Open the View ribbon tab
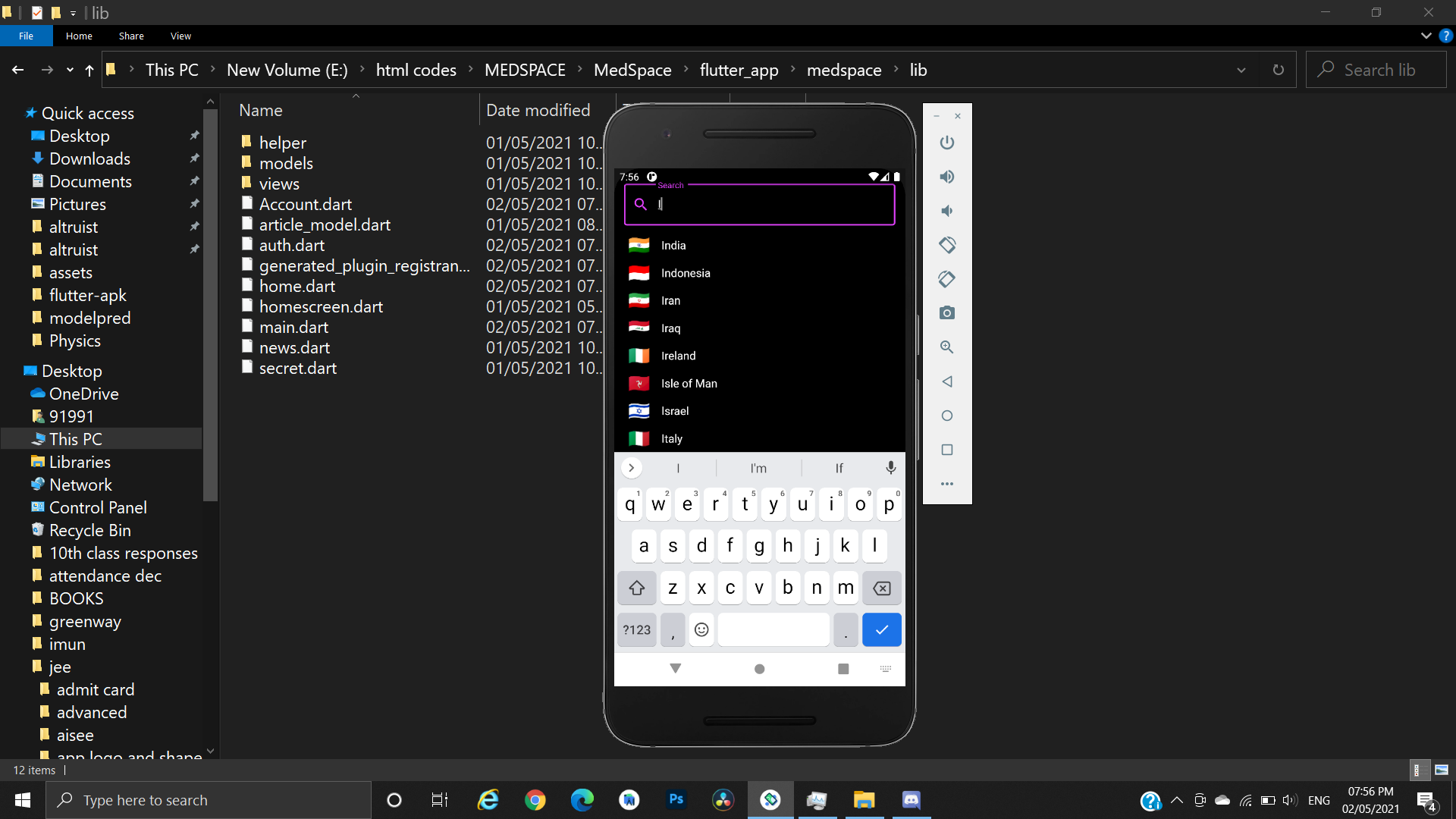Image resolution: width=1456 pixels, height=819 pixels. click(x=180, y=36)
